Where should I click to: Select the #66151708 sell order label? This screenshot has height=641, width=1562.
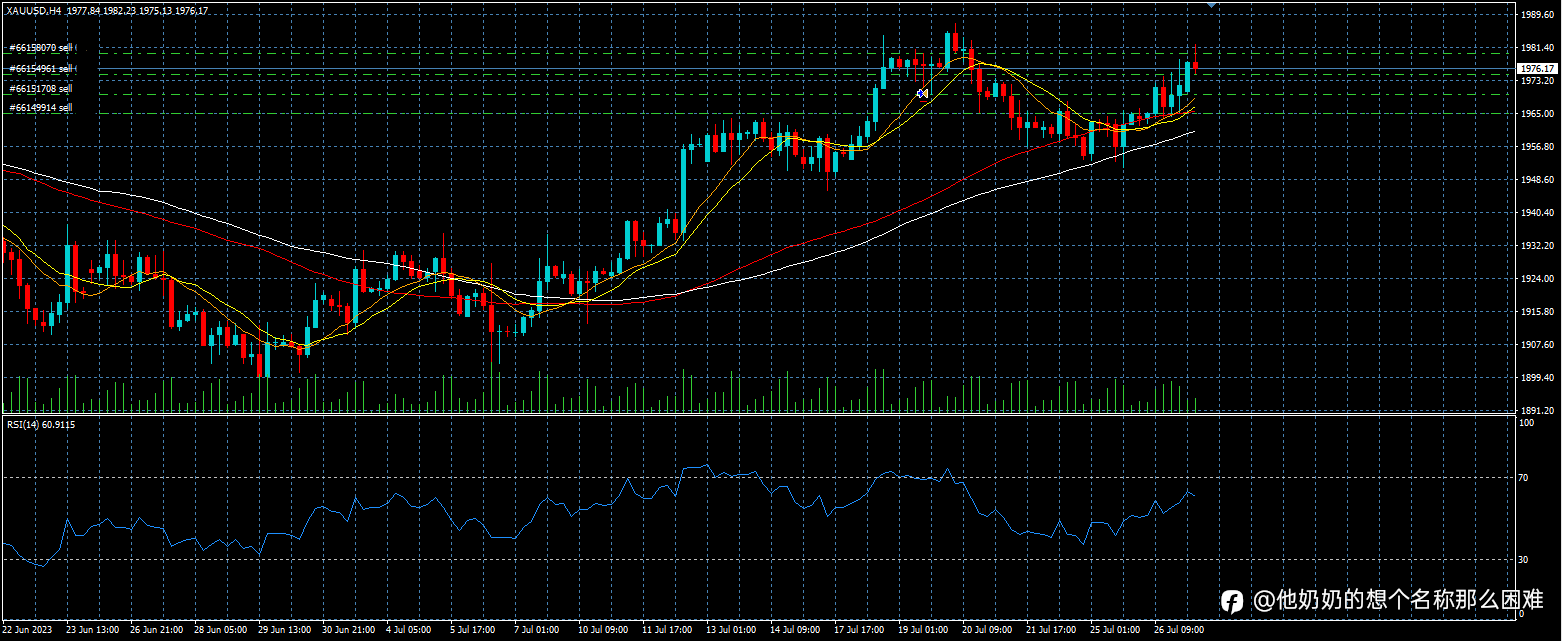pyautogui.click(x=40, y=88)
